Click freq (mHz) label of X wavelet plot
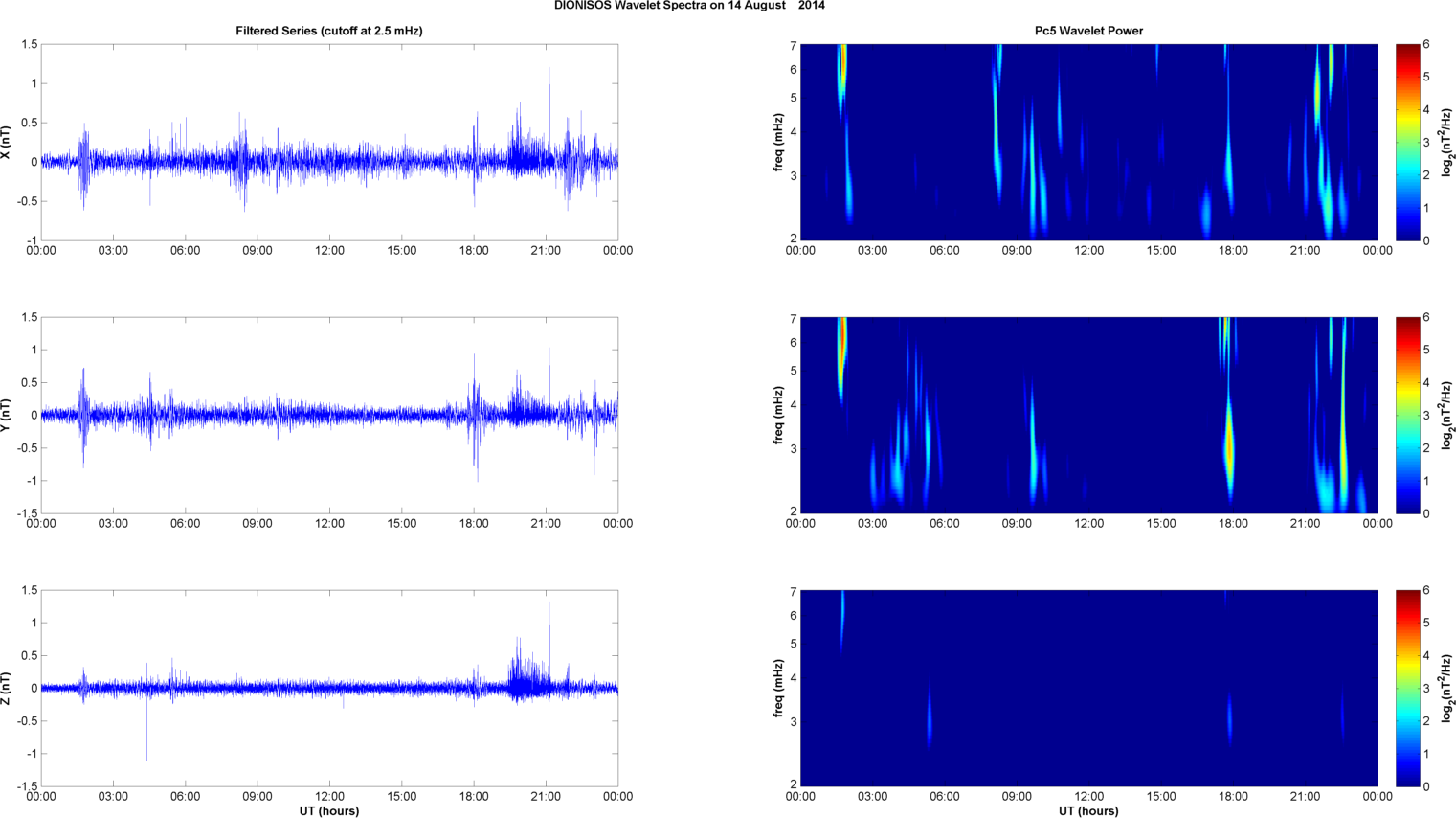The image size is (1456, 818). 779,142
